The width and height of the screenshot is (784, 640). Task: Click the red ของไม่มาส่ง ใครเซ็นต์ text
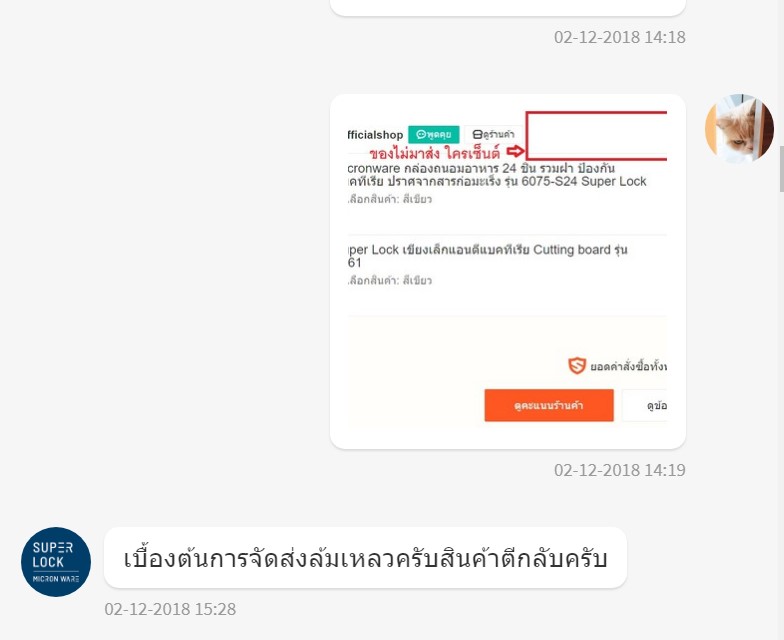click(x=435, y=152)
